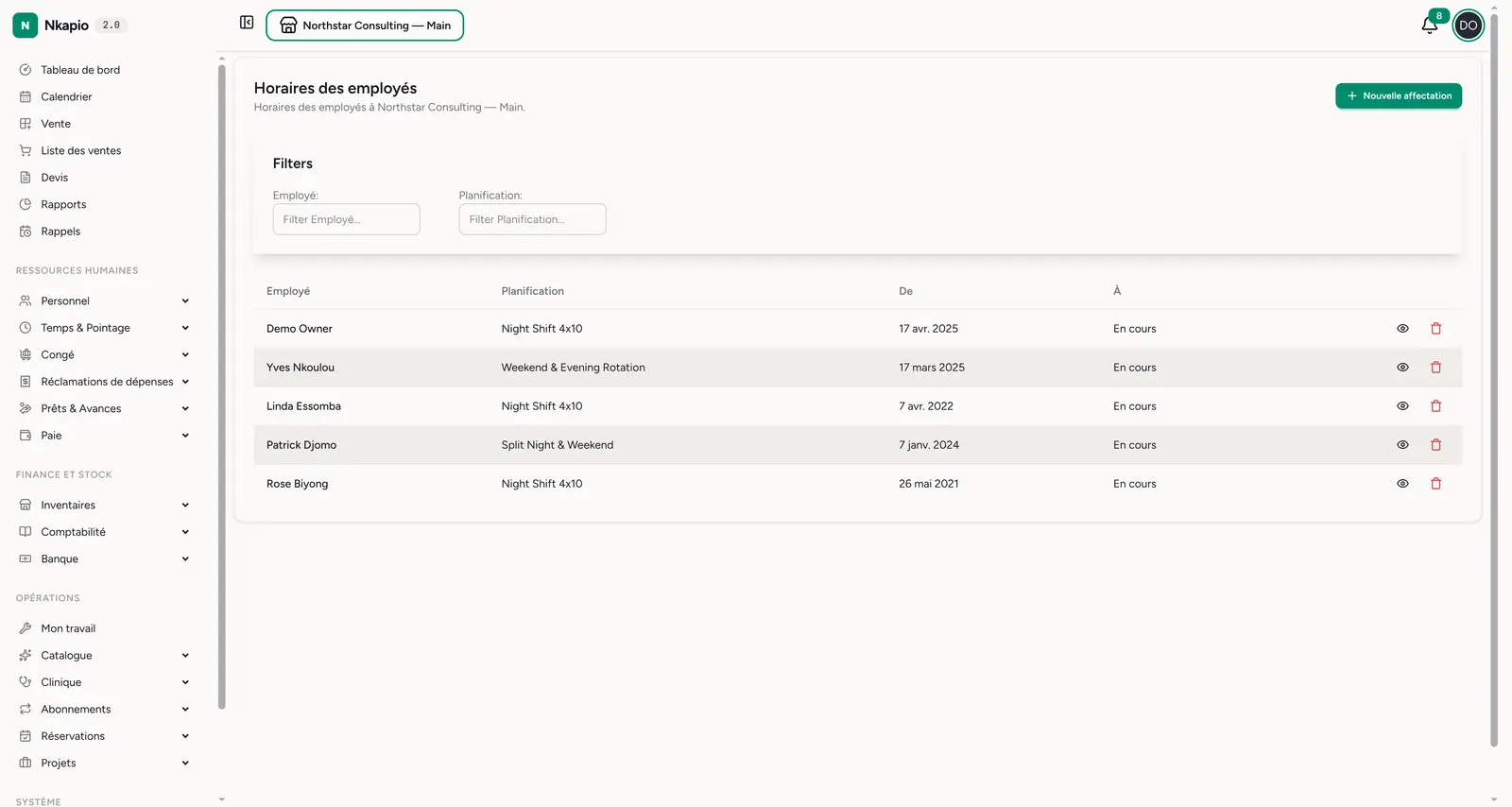Screen dimensions: 1512x807
Task: Click the Planification column header
Action: (x=533, y=291)
